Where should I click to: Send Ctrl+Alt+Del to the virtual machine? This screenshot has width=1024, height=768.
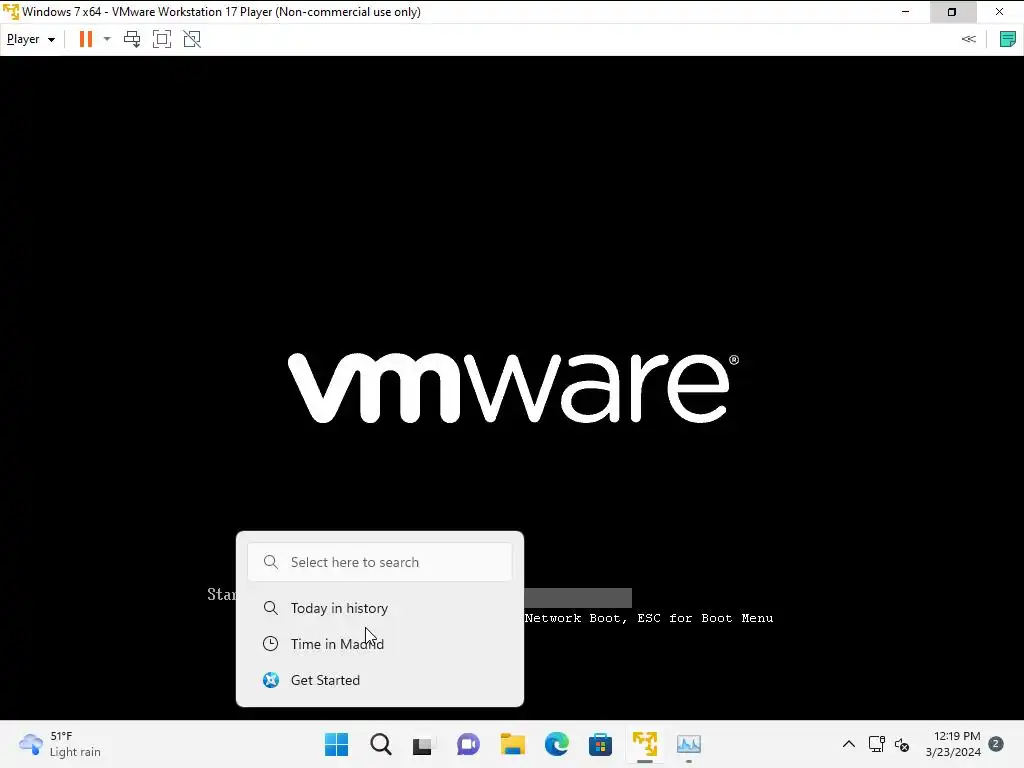point(132,39)
